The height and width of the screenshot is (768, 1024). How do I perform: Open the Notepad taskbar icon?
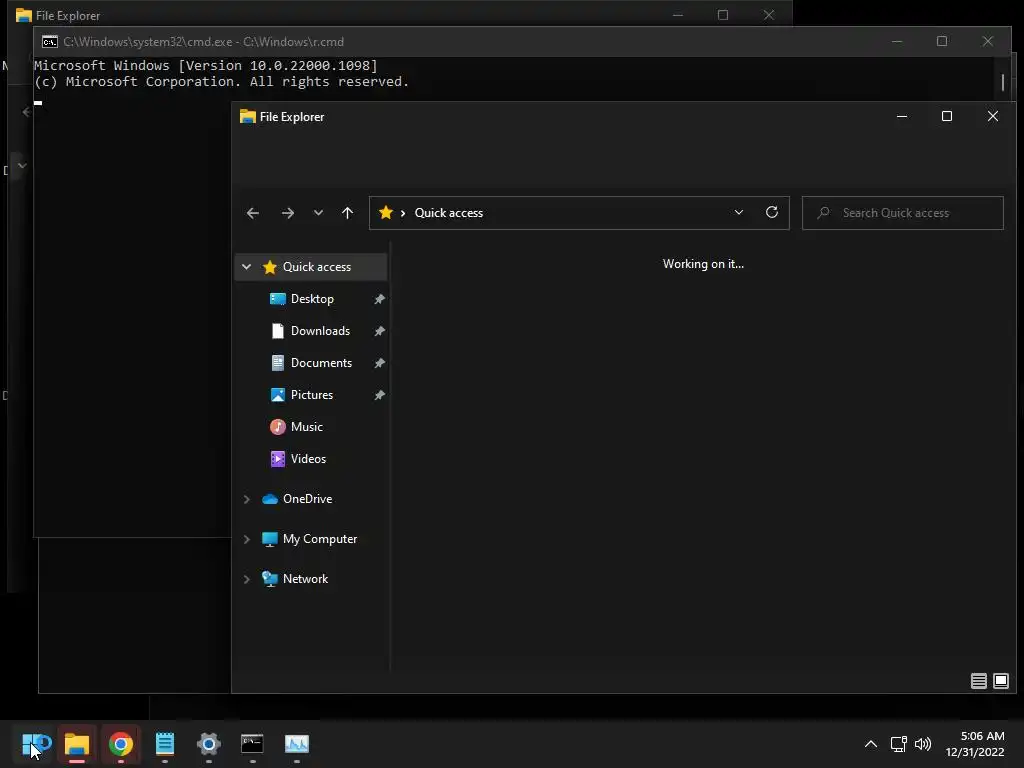click(x=165, y=744)
